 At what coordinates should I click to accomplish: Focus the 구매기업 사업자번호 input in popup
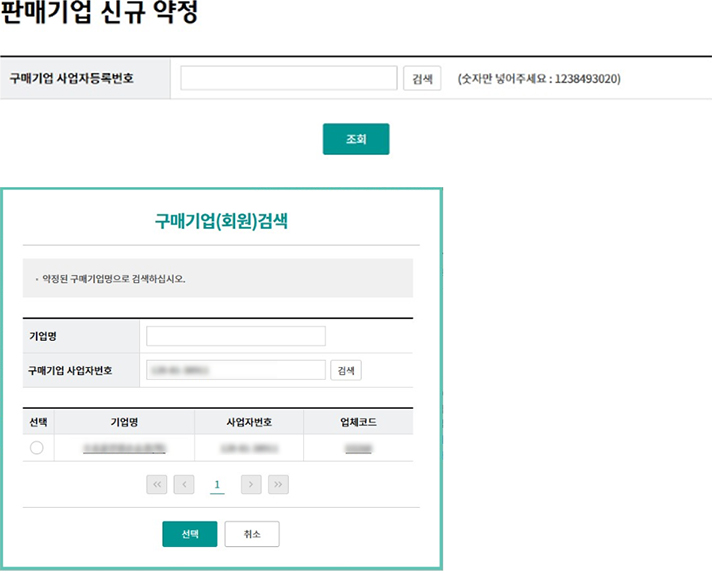click(235, 370)
